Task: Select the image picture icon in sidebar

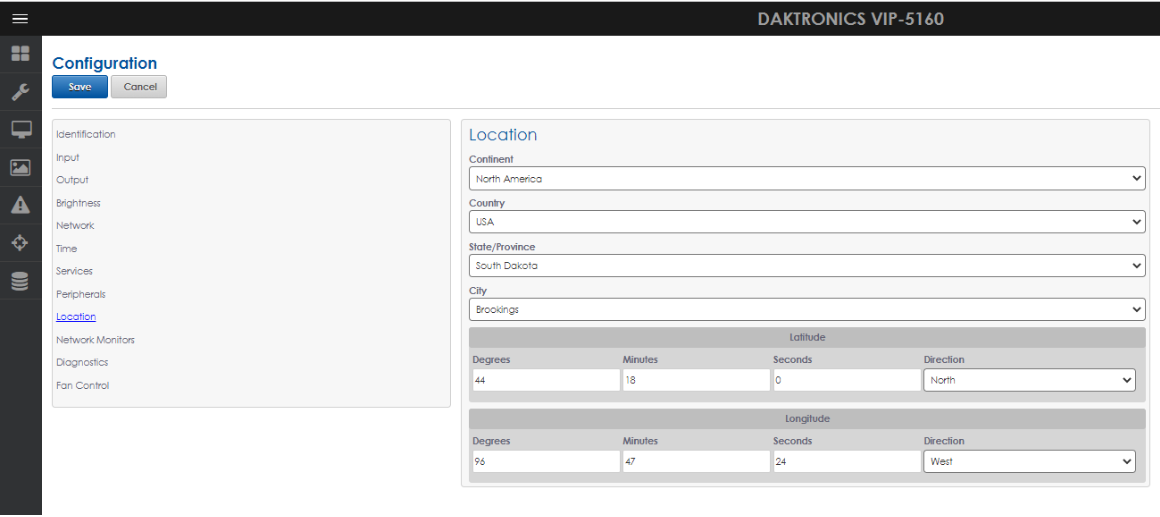Action: (20, 168)
